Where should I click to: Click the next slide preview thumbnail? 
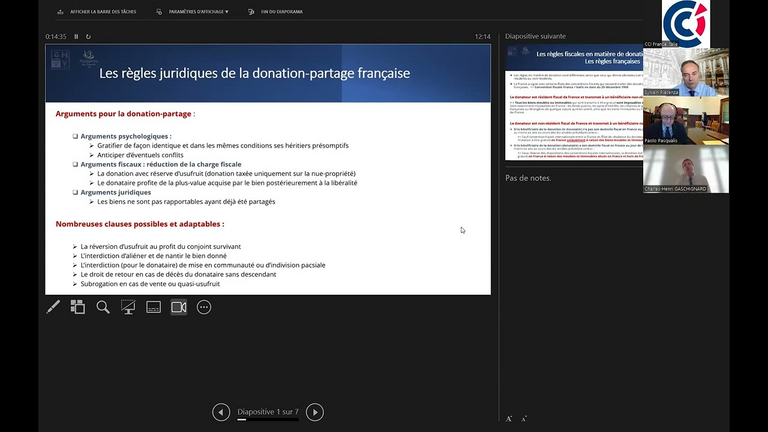coord(574,102)
